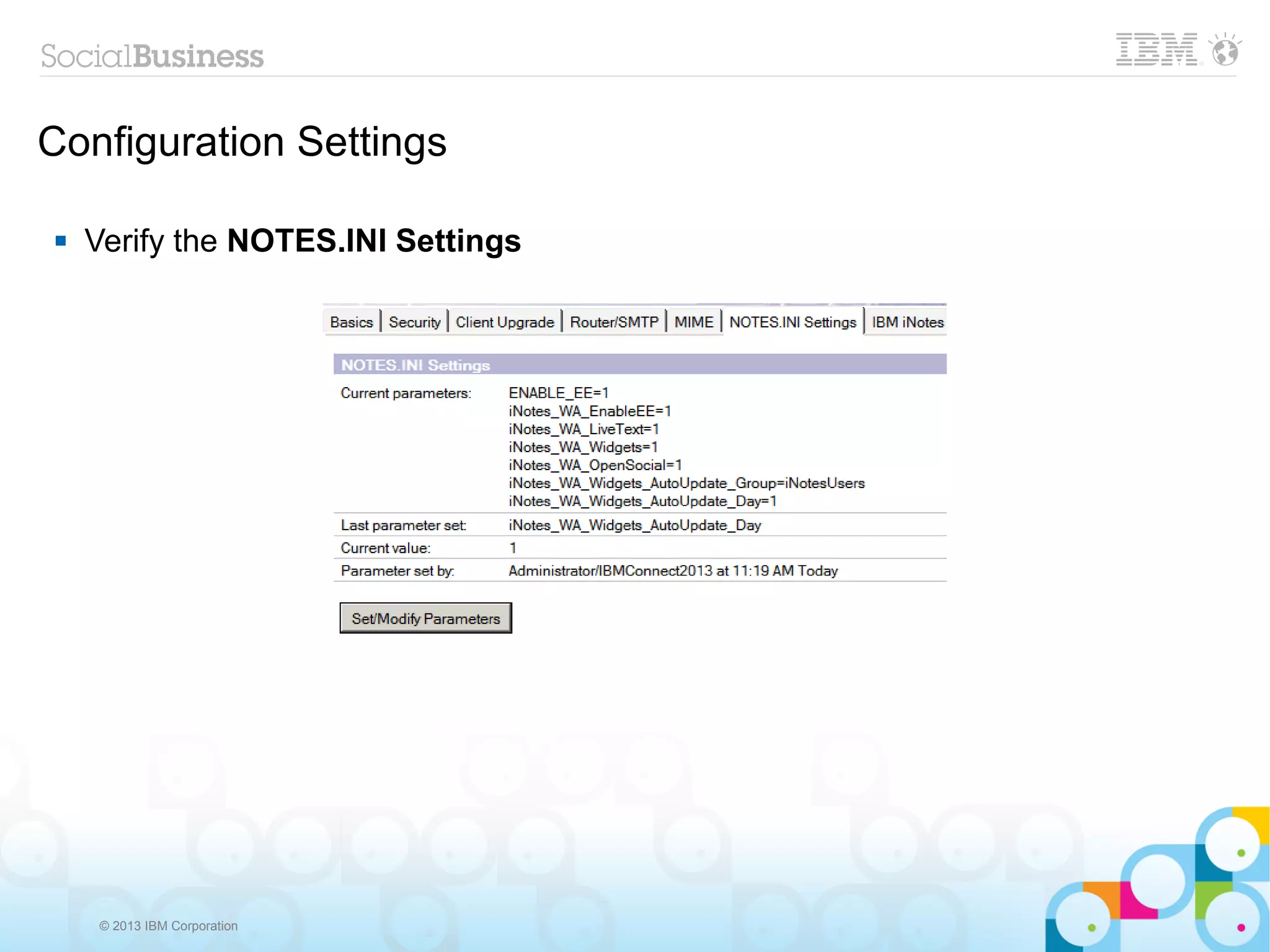Click the Configuration Settings slide title

(242, 142)
